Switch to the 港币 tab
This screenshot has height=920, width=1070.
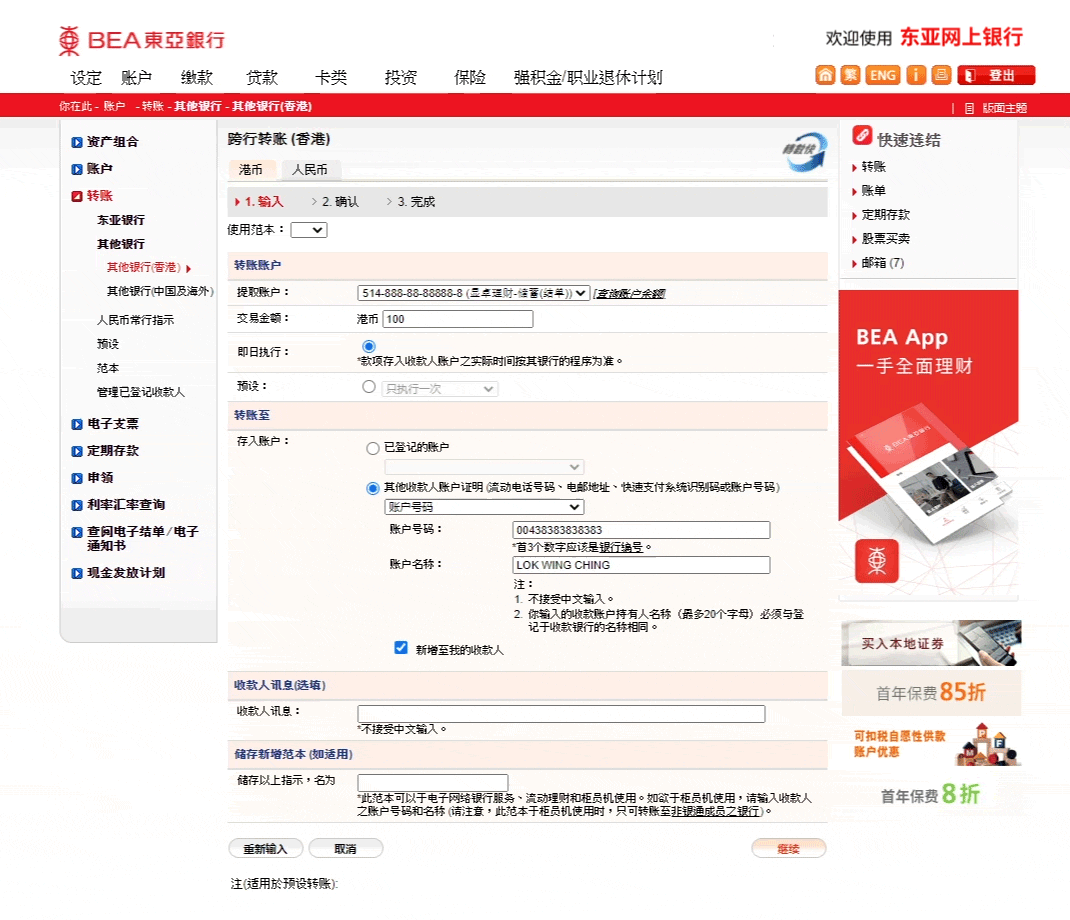coord(250,170)
